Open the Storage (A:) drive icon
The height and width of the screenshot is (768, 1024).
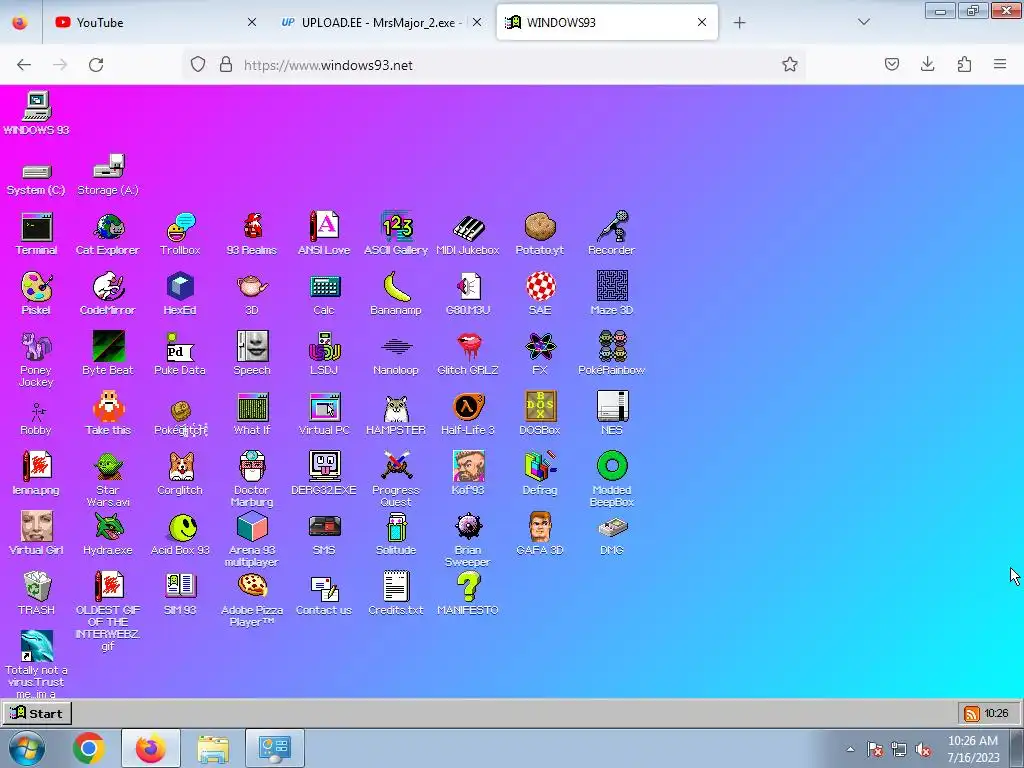point(108,174)
